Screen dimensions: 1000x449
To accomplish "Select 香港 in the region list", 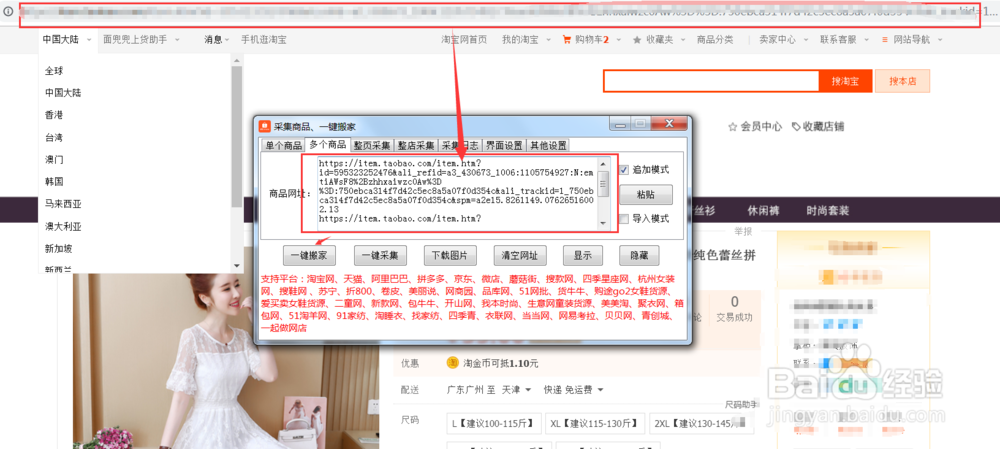I will (x=54, y=115).
